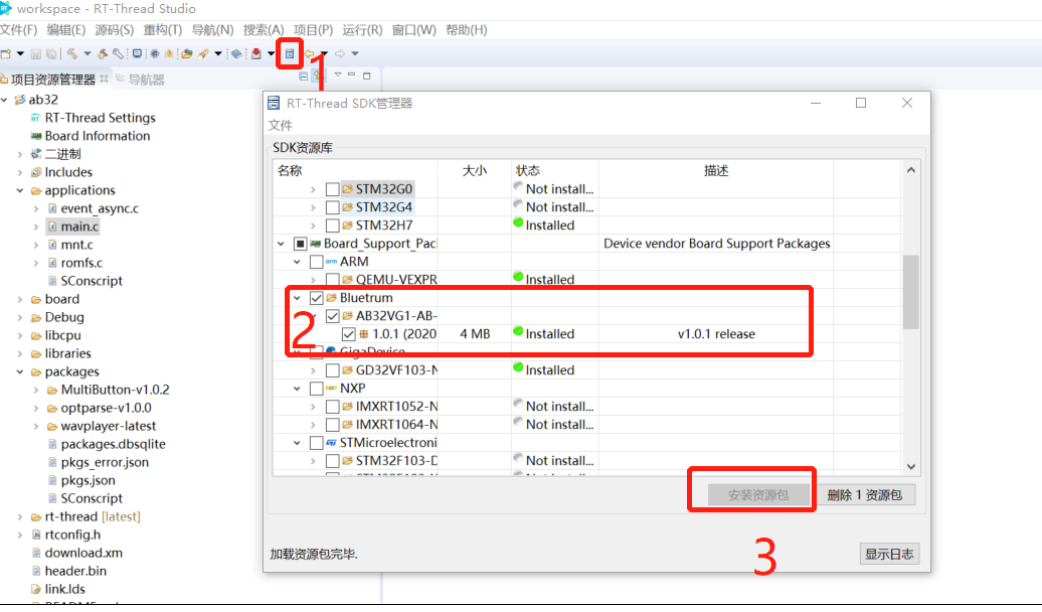Go back with the yellow arrow icon
Viewport: 1042px width, 612px height.
310,54
